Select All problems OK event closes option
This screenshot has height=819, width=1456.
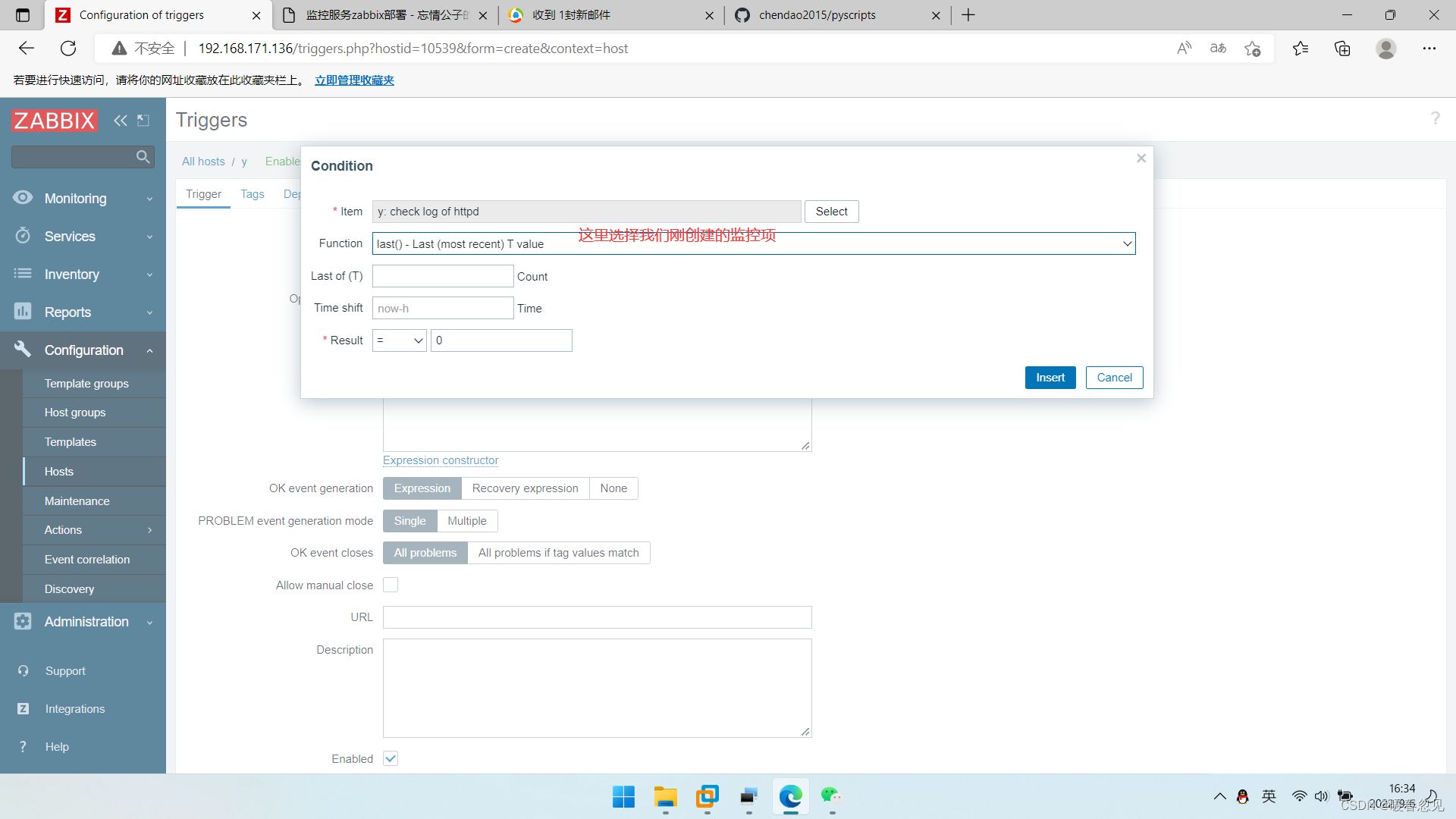click(423, 553)
